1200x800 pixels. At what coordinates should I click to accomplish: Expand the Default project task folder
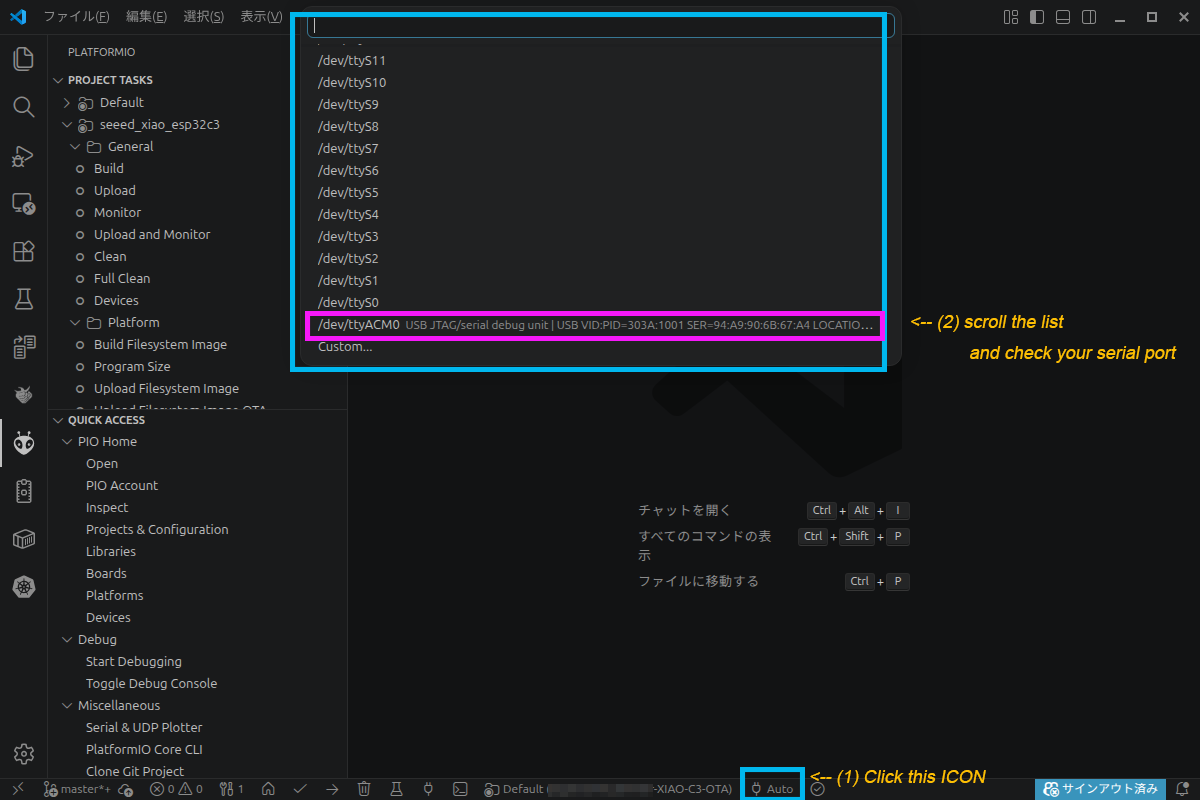(x=67, y=103)
